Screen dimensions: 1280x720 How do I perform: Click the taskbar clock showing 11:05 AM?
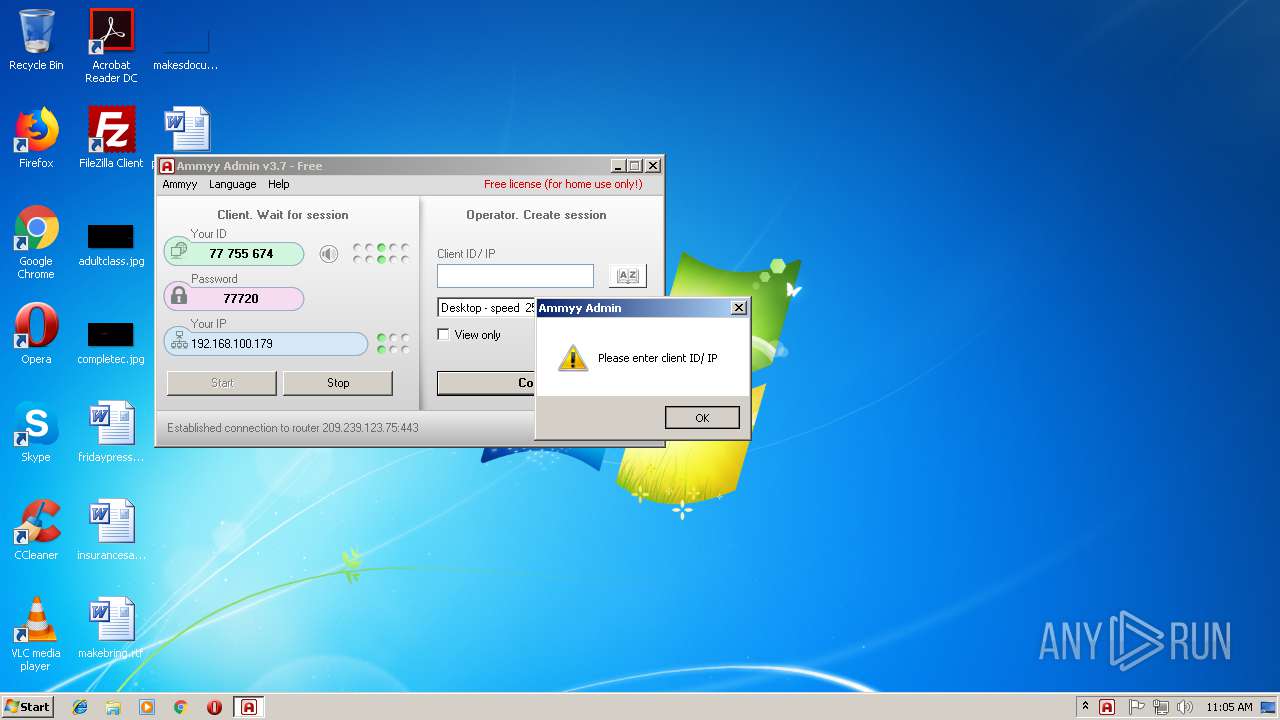pyautogui.click(x=1229, y=707)
